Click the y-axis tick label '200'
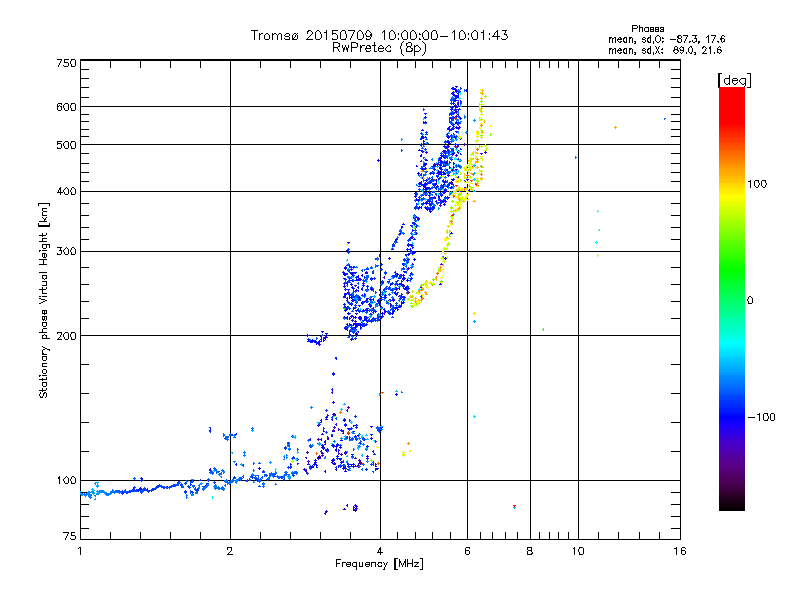800x600 pixels. tap(67, 336)
